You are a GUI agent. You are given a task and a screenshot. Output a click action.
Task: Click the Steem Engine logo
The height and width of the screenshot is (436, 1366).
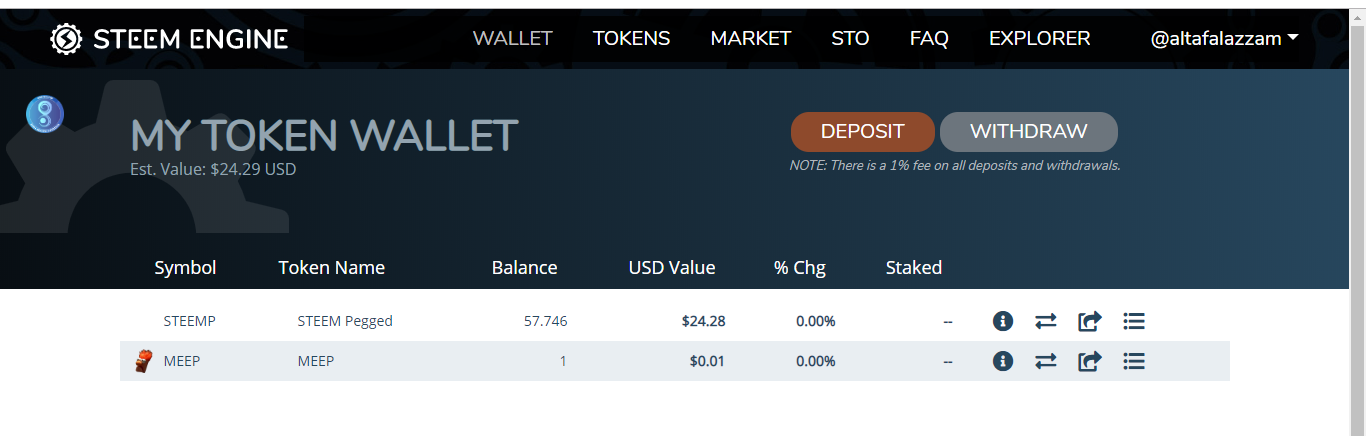[x=169, y=39]
